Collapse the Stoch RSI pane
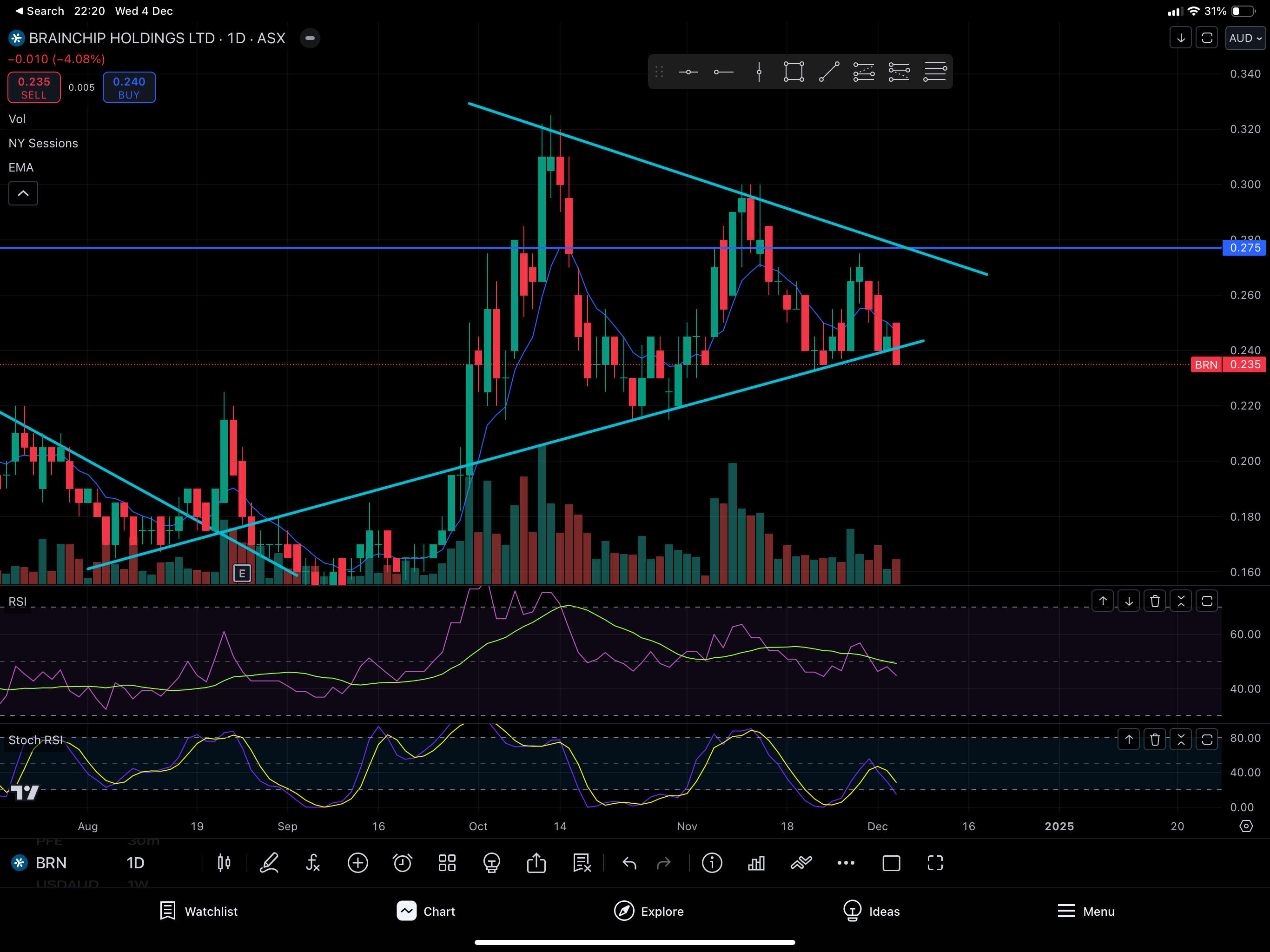This screenshot has height=952, width=1270. pyautogui.click(x=1181, y=740)
